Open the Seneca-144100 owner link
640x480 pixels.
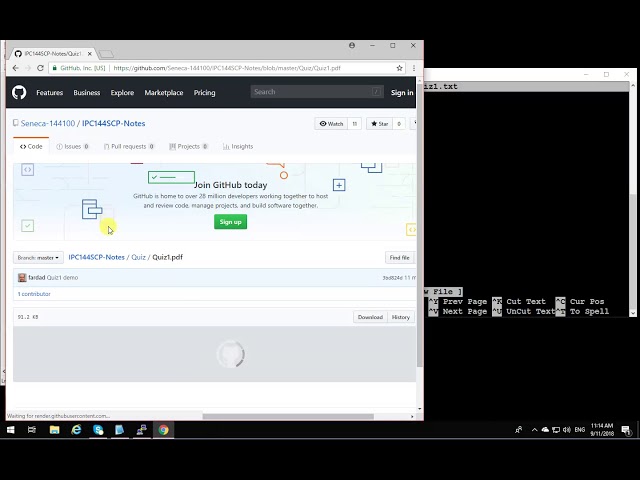pos(48,123)
